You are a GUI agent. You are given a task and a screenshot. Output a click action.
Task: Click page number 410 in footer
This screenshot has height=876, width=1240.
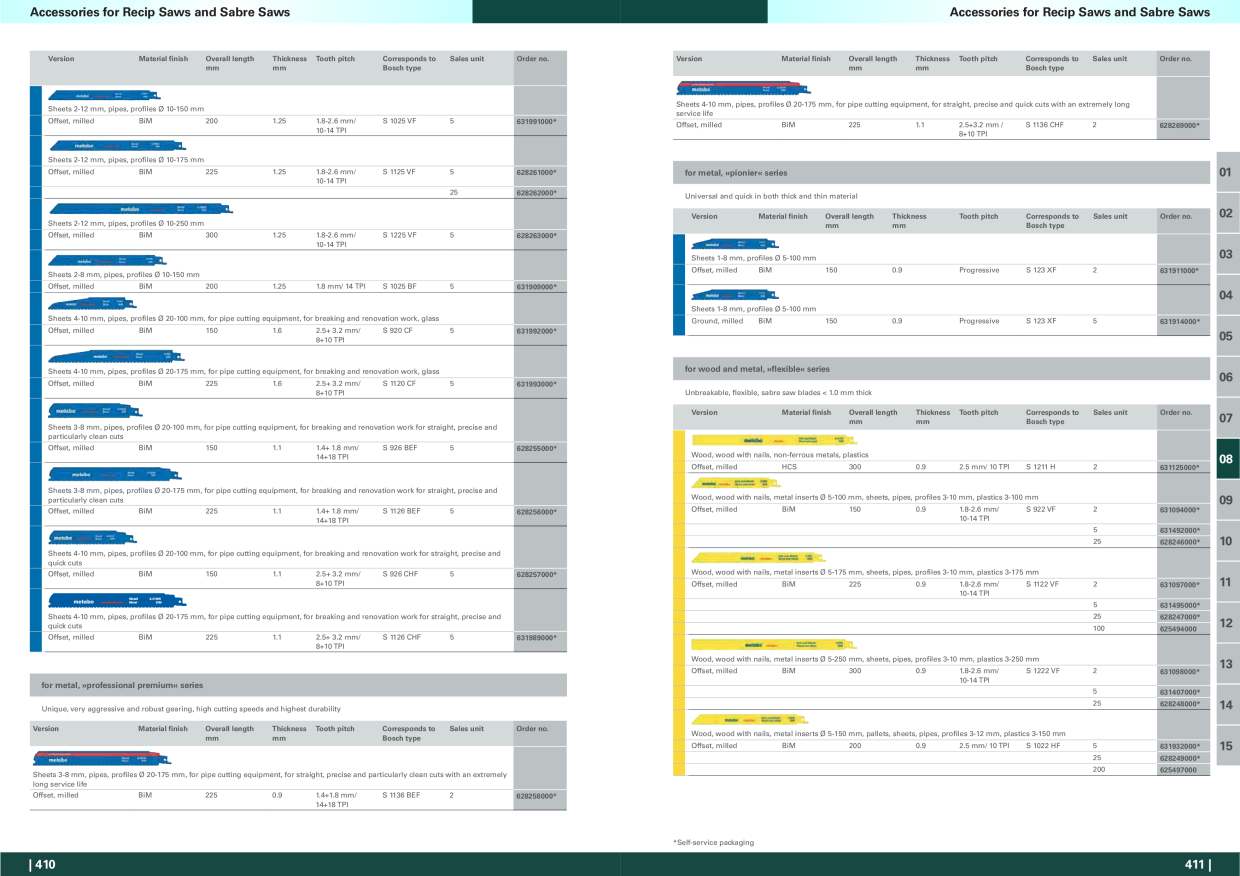pyautogui.click(x=43, y=864)
